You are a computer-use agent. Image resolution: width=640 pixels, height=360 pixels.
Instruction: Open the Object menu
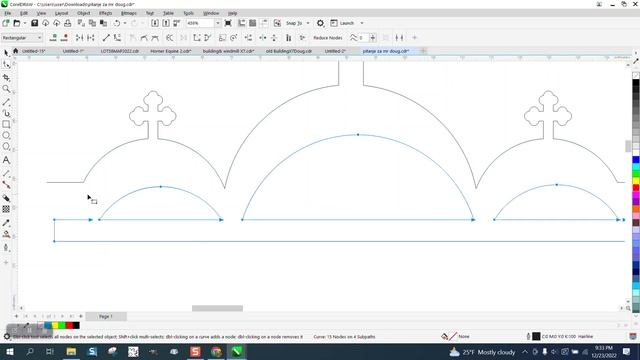click(x=84, y=13)
